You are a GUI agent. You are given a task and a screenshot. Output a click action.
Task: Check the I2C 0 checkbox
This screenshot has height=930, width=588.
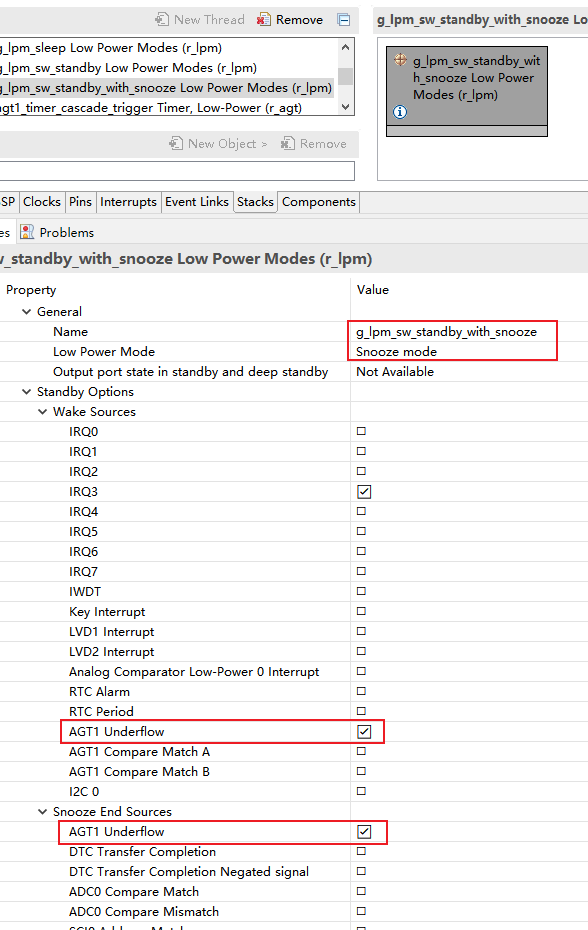click(x=361, y=791)
